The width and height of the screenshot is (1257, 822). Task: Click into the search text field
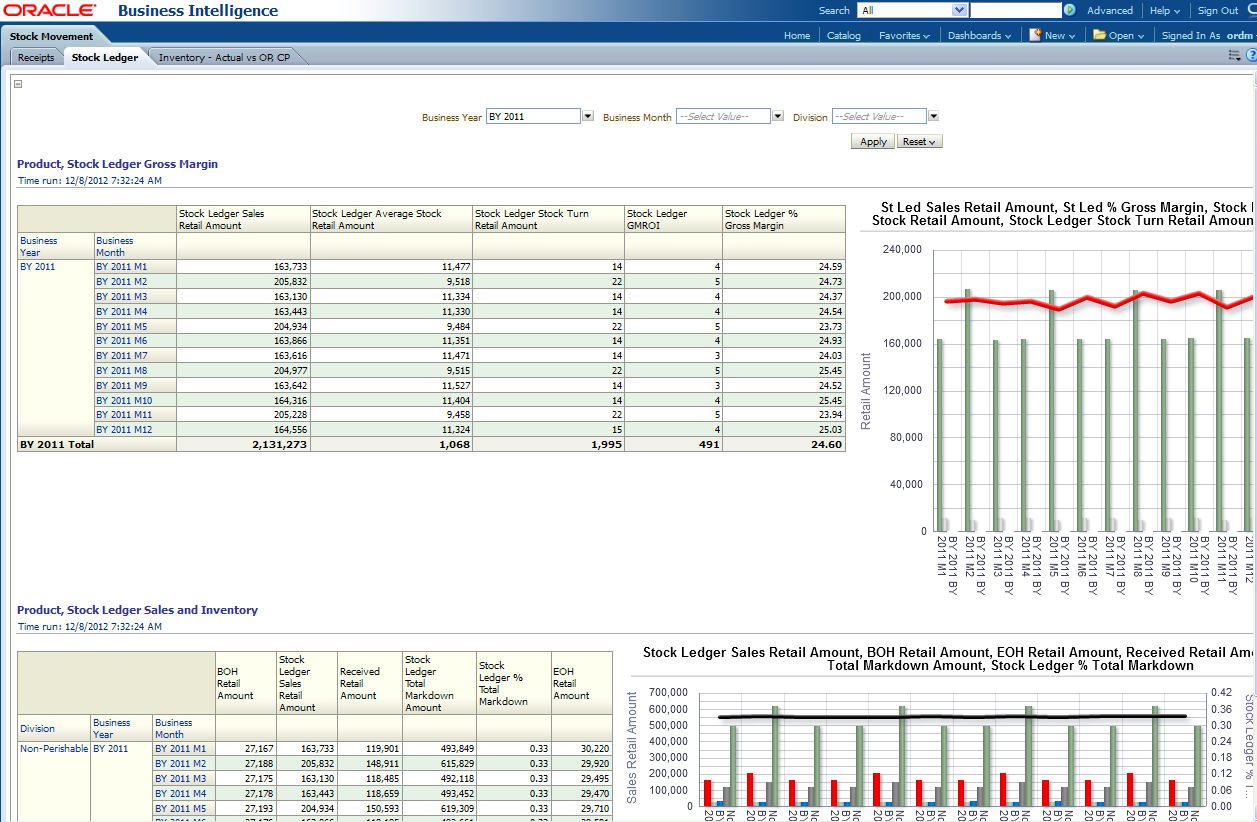(1015, 10)
